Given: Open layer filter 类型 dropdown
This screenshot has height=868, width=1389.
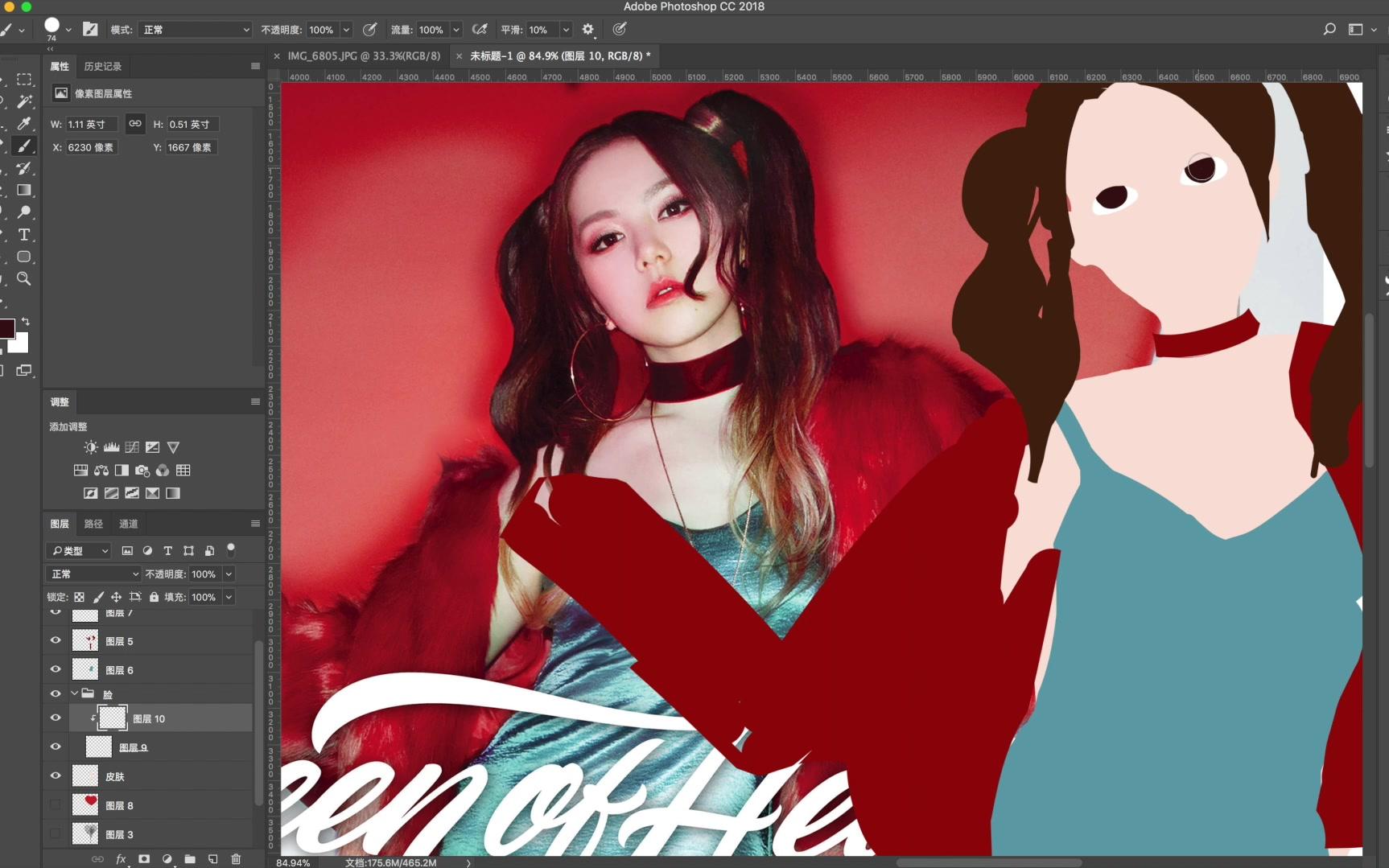Looking at the screenshot, I should [79, 551].
